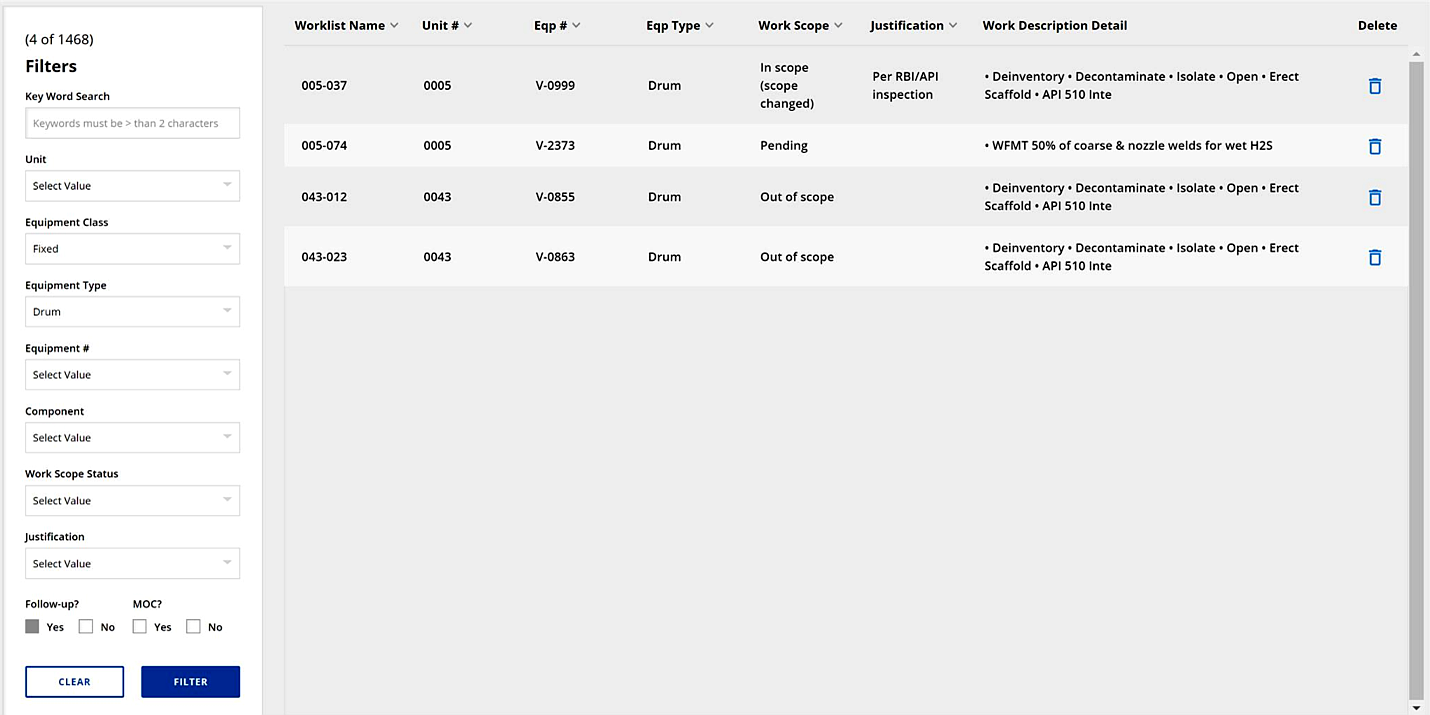Open the Work Scope Status dropdown
Image resolution: width=1430 pixels, height=715 pixels.
[x=132, y=500]
